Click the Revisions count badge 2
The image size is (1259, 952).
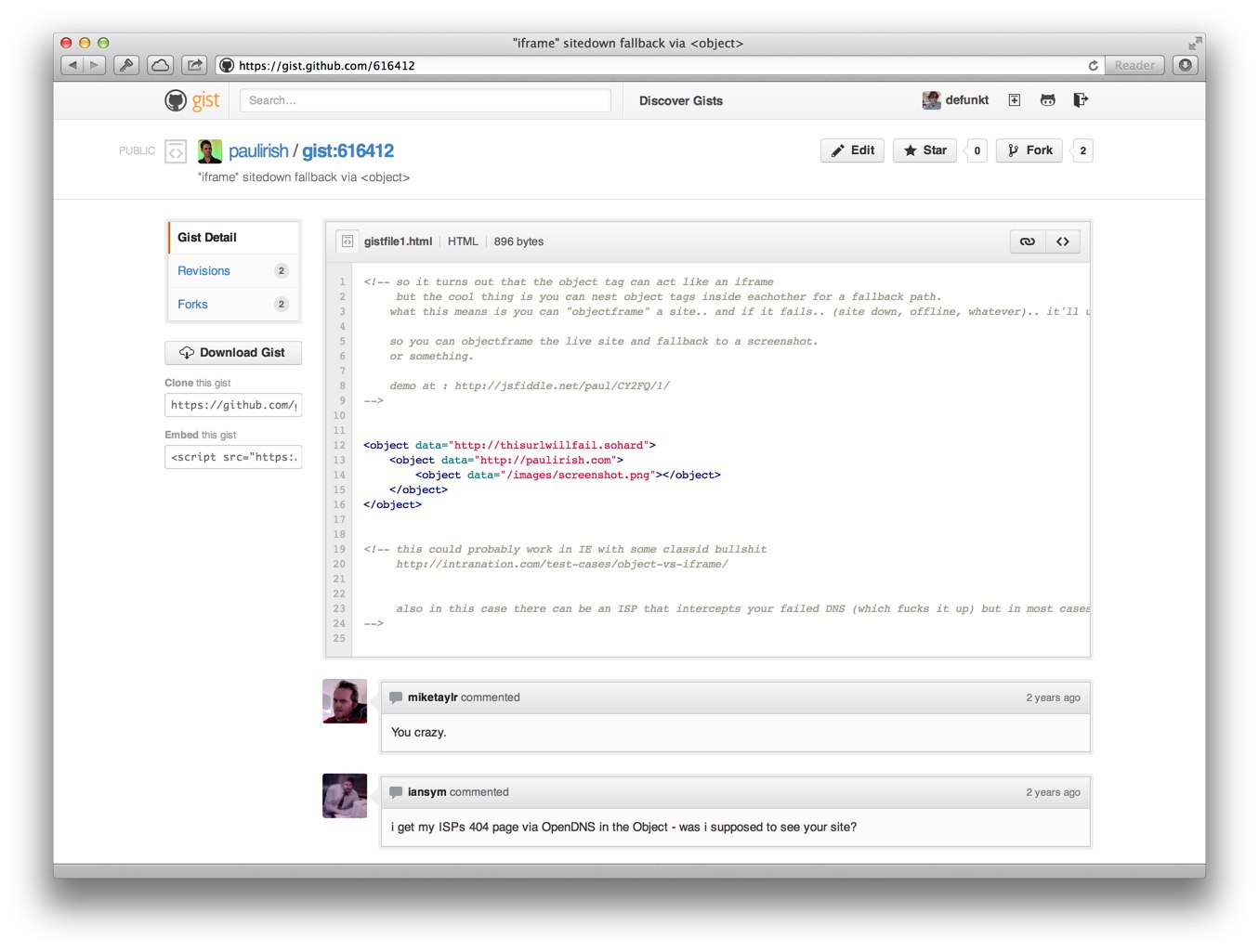[282, 271]
